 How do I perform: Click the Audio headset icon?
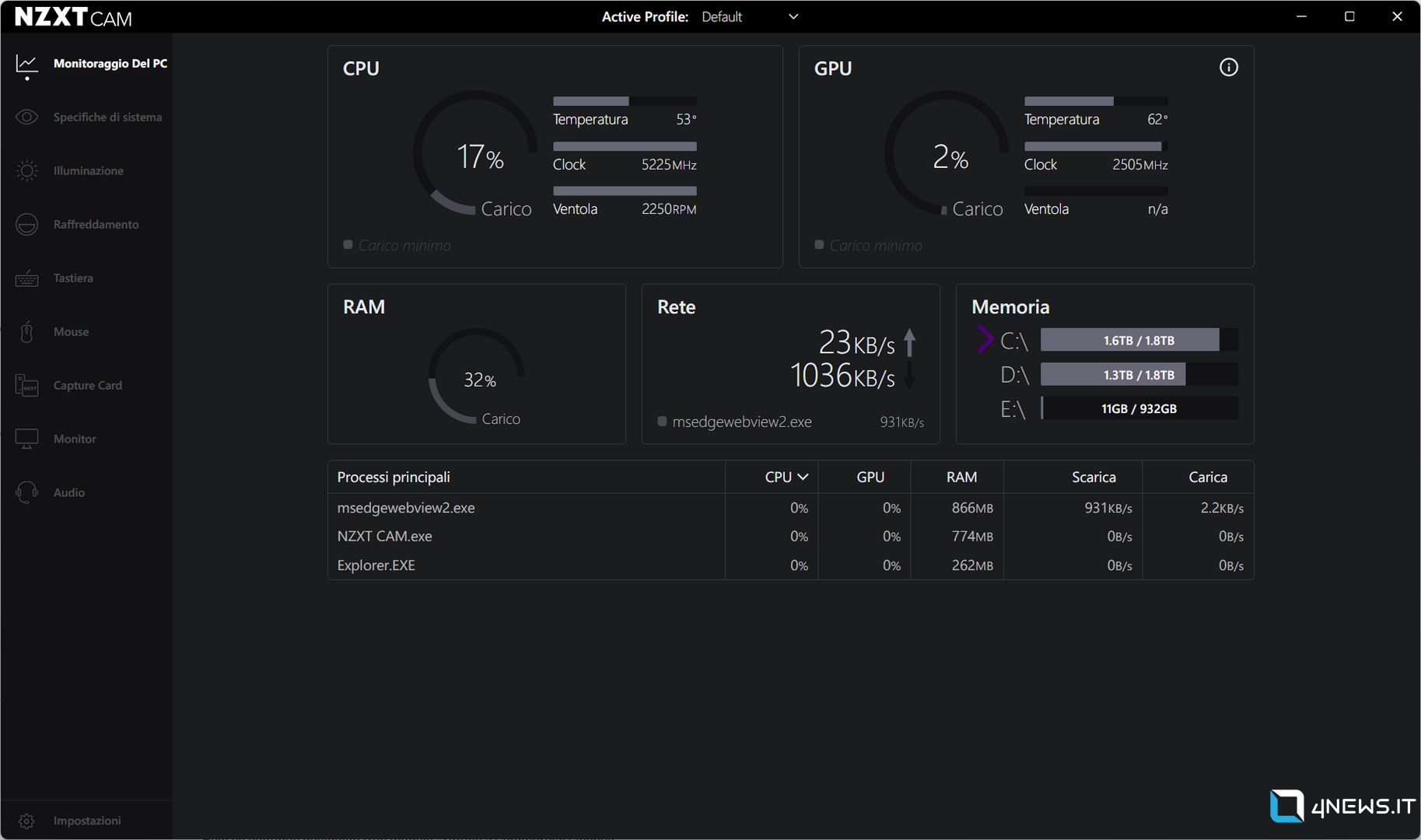(x=26, y=493)
